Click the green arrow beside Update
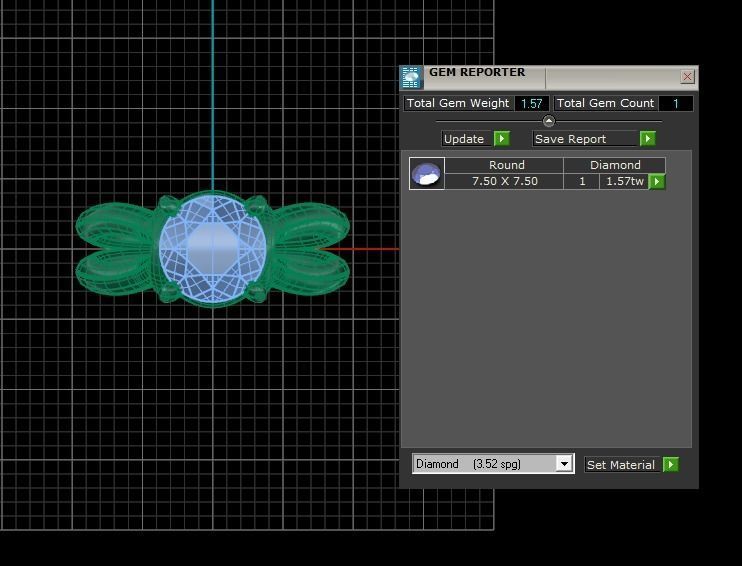This screenshot has height=566, width=742. (x=502, y=139)
